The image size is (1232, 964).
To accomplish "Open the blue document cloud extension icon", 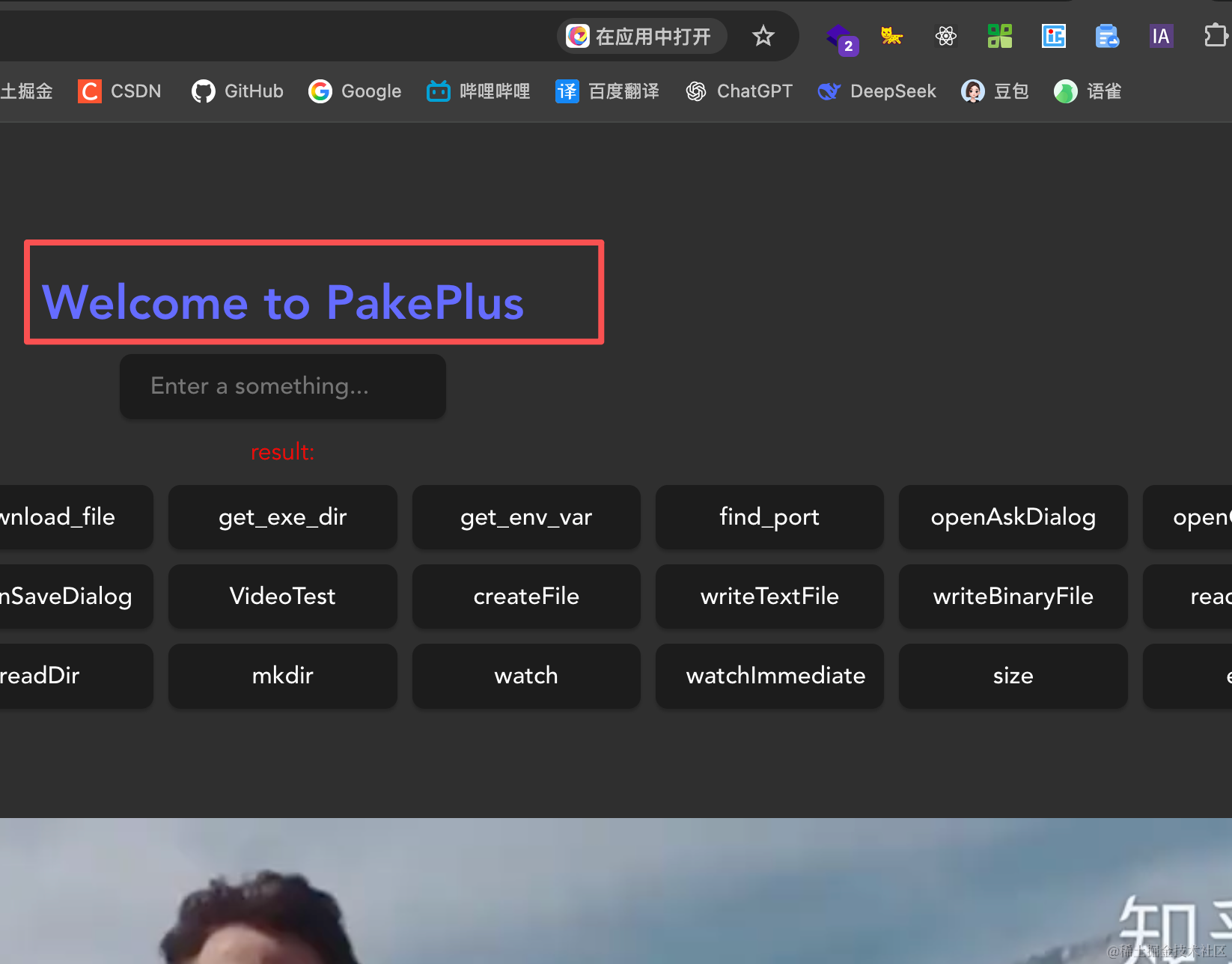I will point(1107,36).
